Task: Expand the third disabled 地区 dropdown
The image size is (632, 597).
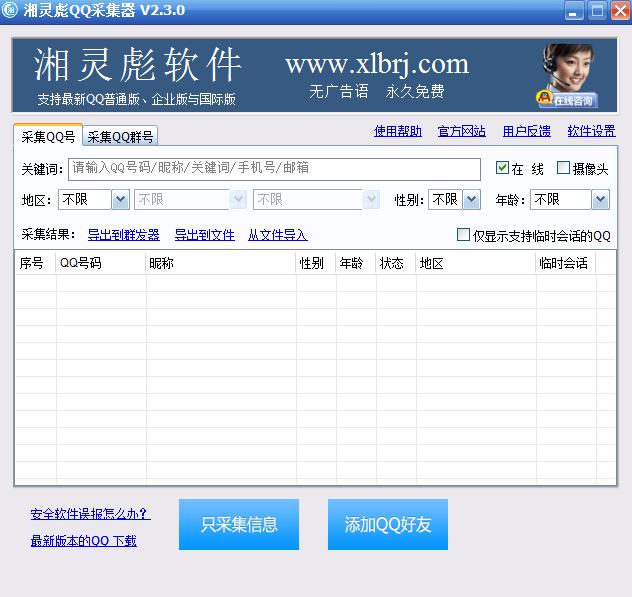Action: coord(371,199)
